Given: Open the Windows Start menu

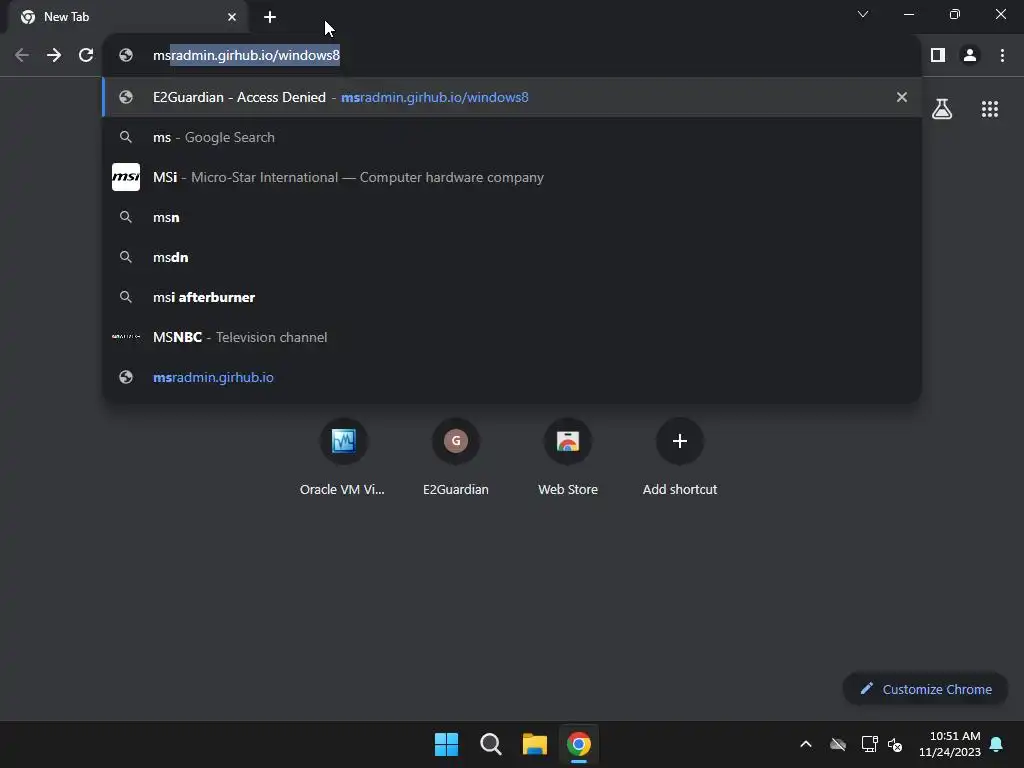Looking at the screenshot, I should pyautogui.click(x=447, y=744).
